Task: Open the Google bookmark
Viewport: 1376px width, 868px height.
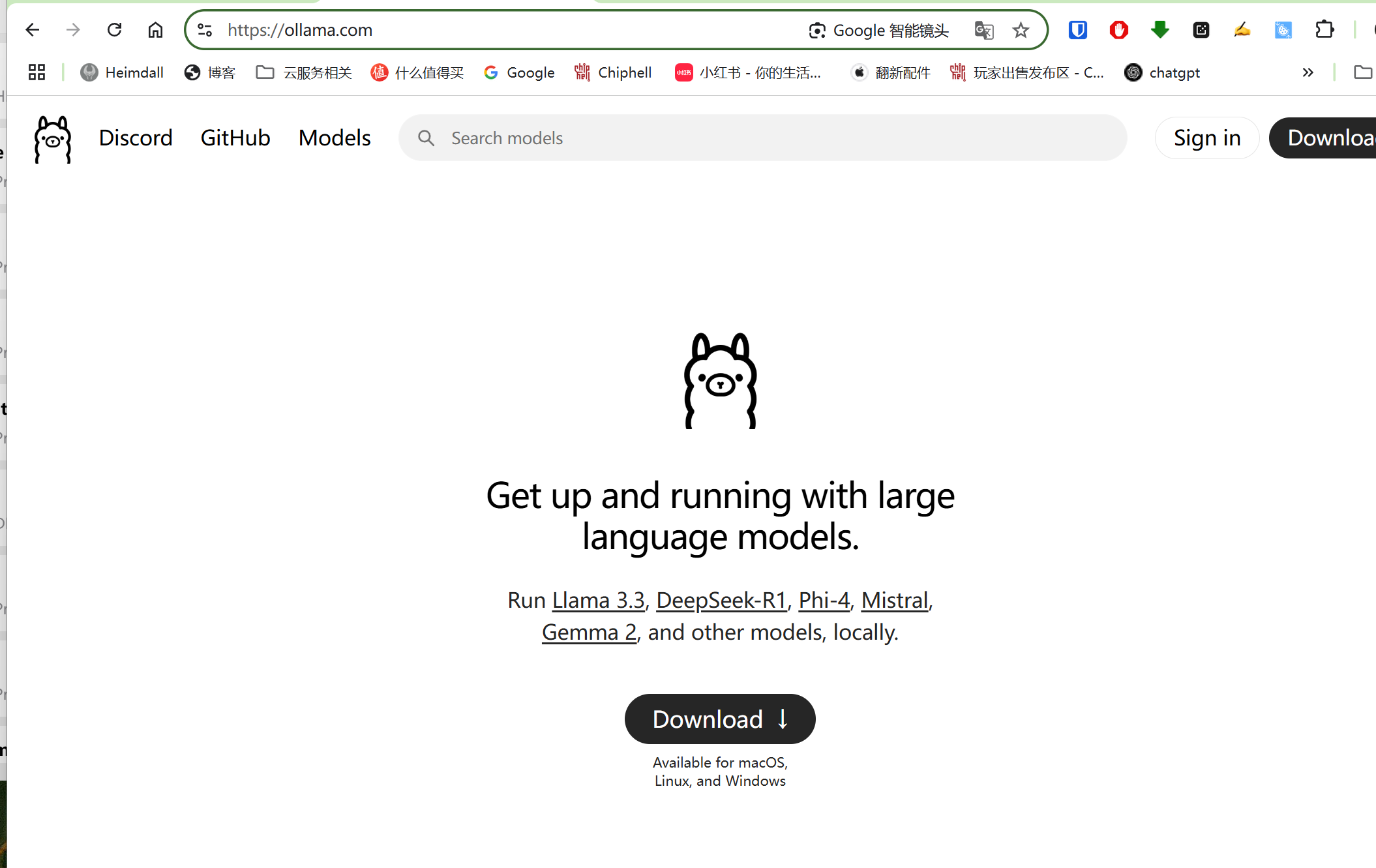Action: point(520,72)
